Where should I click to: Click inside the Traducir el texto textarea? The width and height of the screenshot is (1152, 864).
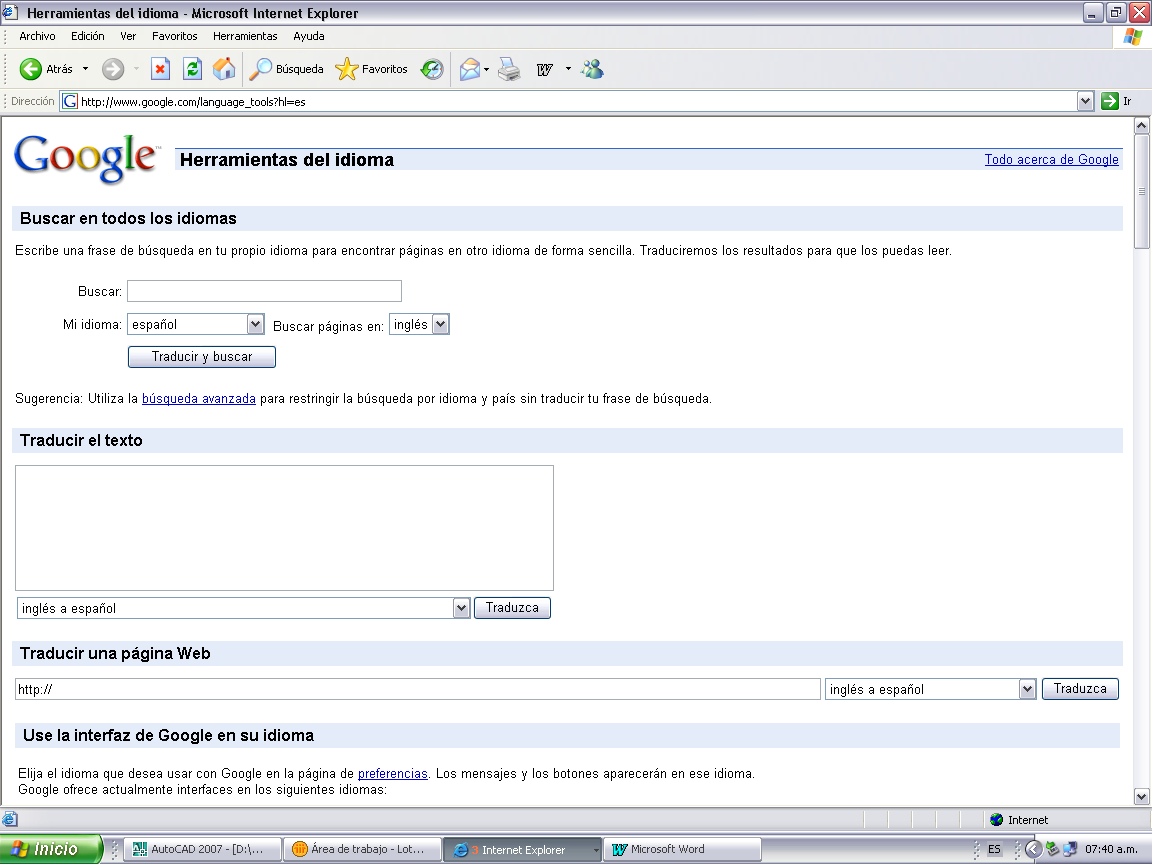pyautogui.click(x=284, y=528)
